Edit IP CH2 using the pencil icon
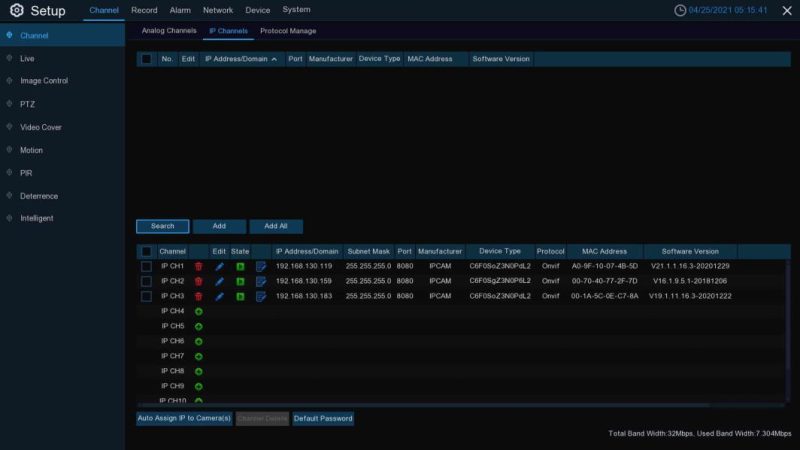Screen dimensions: 800x450 [220, 282]
